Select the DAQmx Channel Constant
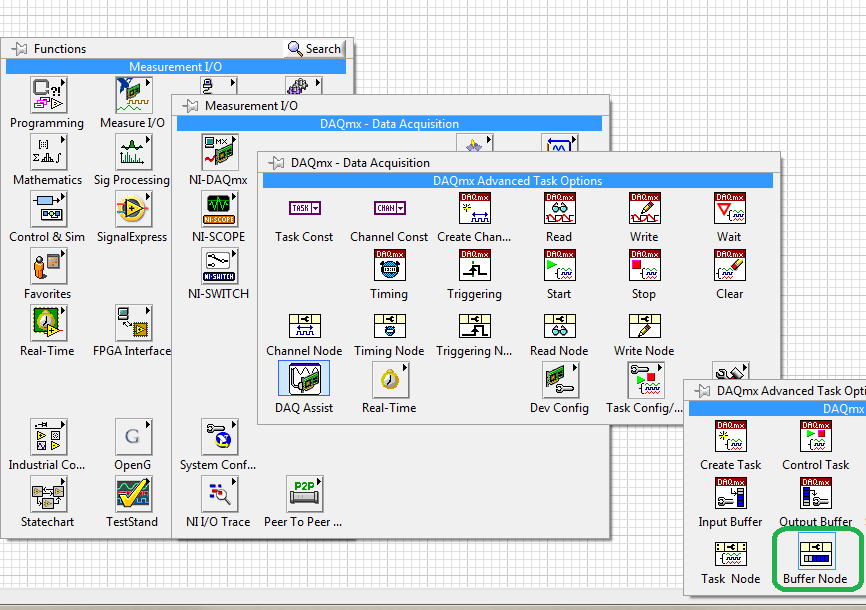Image resolution: width=866 pixels, height=610 pixels. click(x=389, y=208)
